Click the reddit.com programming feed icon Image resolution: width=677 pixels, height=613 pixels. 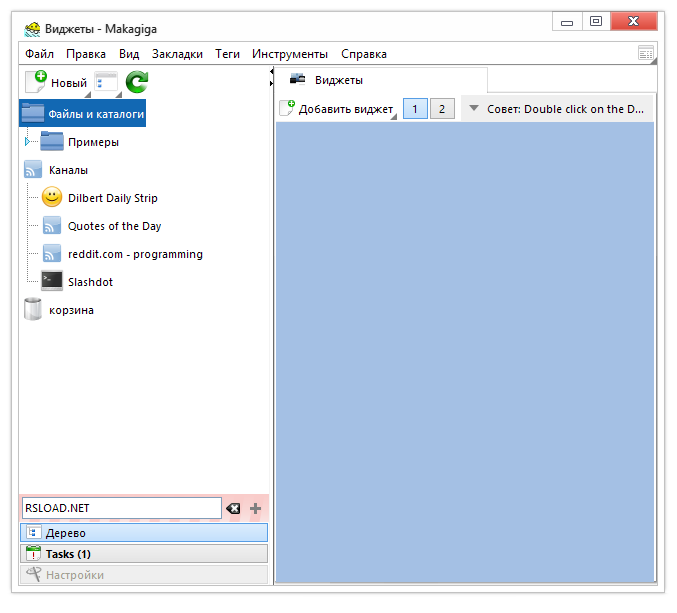coord(52,253)
